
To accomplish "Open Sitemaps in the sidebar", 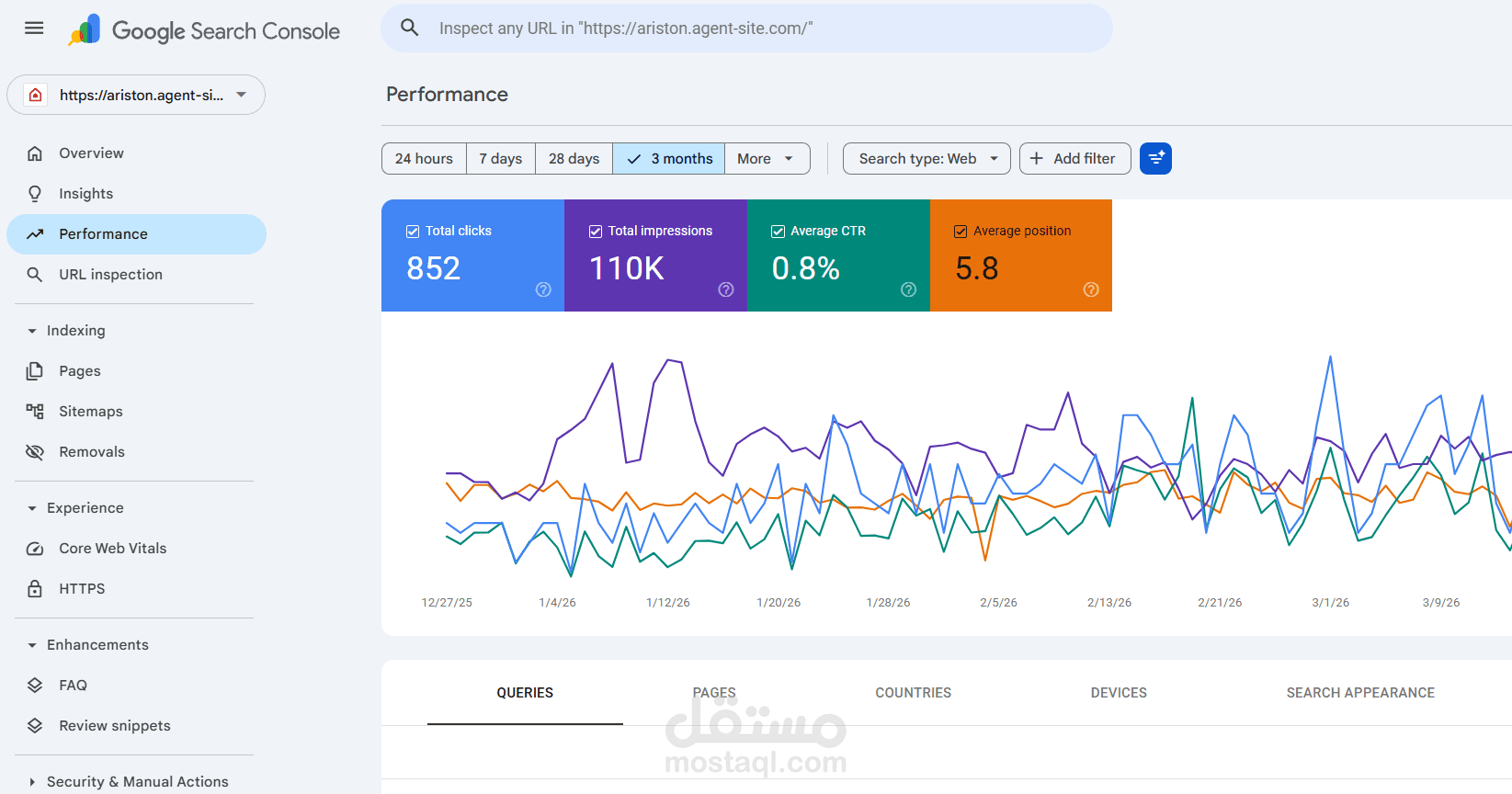I will (x=136, y=412).
